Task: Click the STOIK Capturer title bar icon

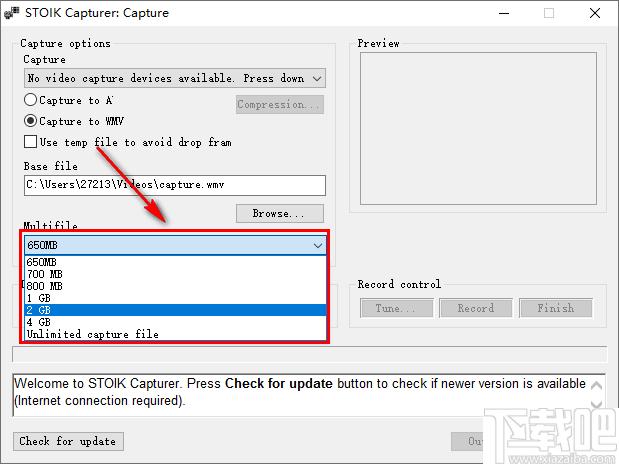Action: 11,13
